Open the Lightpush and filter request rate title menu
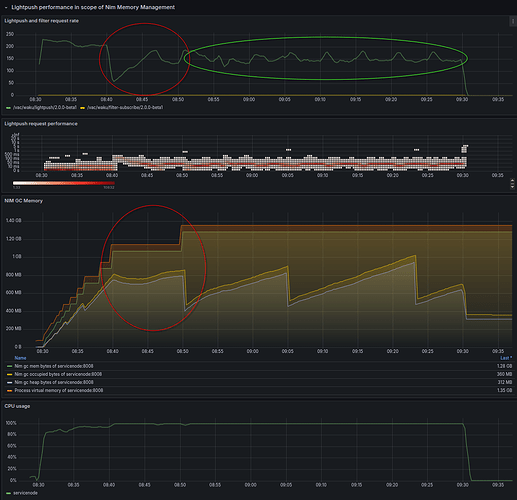 41,21
